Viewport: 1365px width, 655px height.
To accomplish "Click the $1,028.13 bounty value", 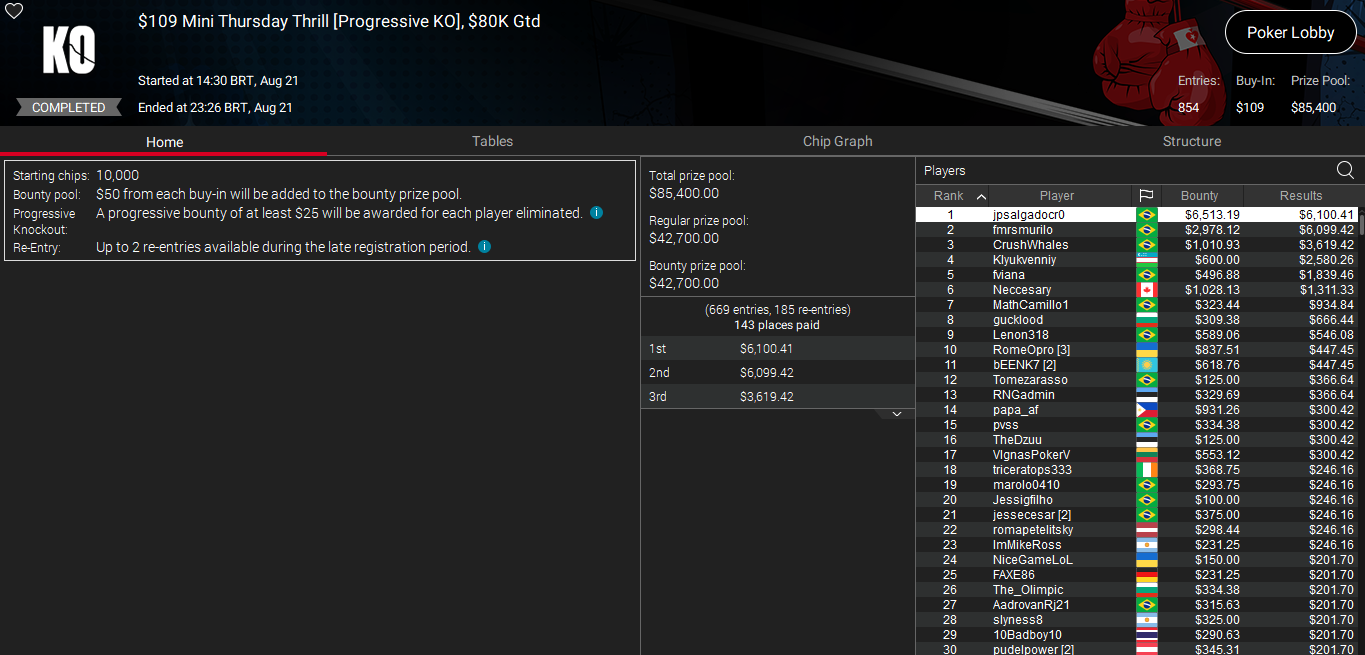I will click(x=1212, y=290).
